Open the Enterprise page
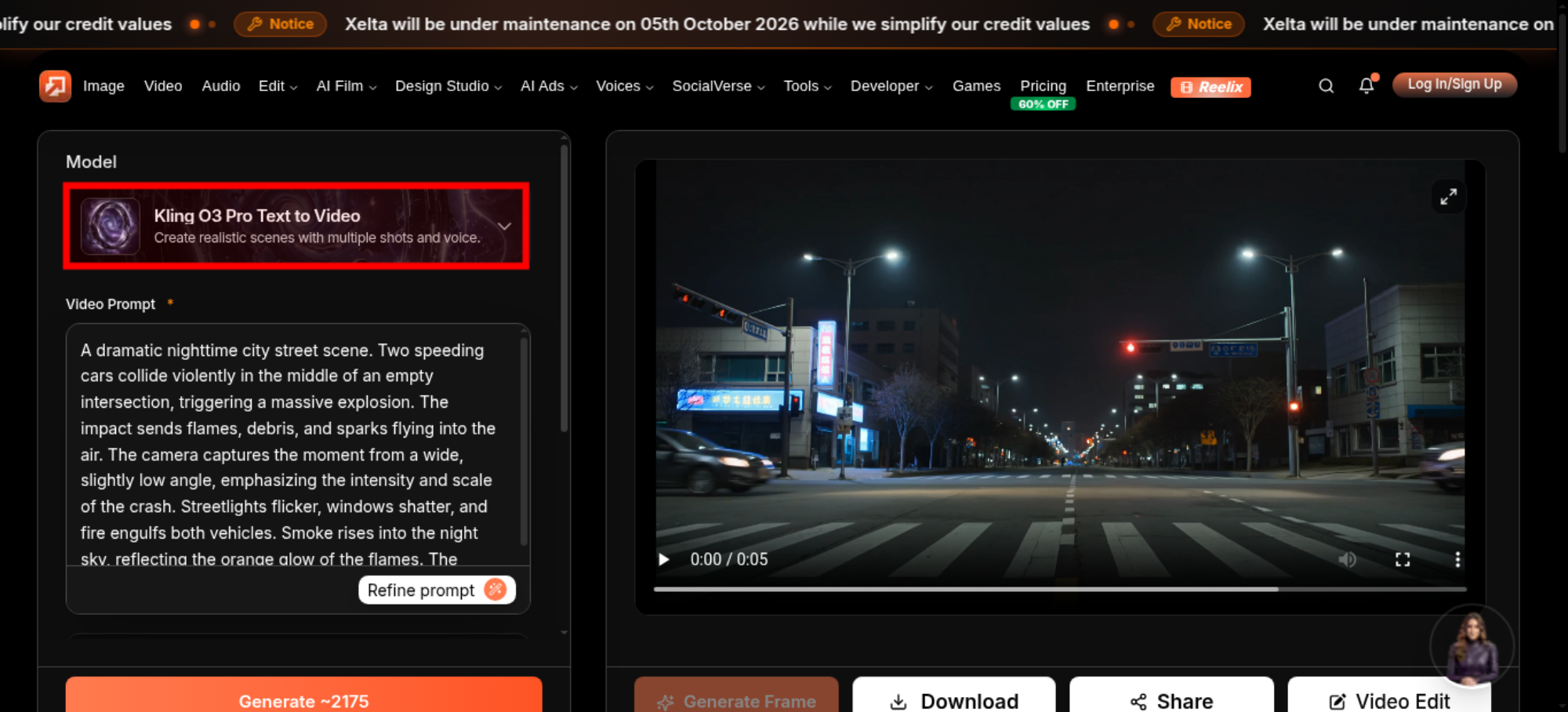 point(1120,86)
